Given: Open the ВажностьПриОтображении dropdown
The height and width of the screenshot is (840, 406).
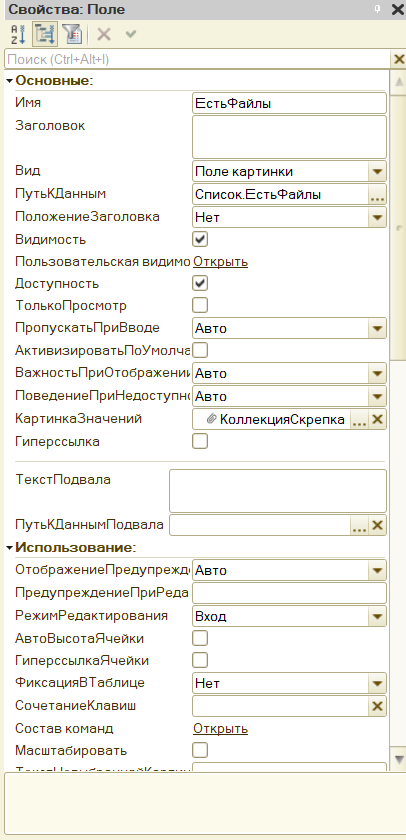Looking at the screenshot, I should pyautogui.click(x=377, y=373).
